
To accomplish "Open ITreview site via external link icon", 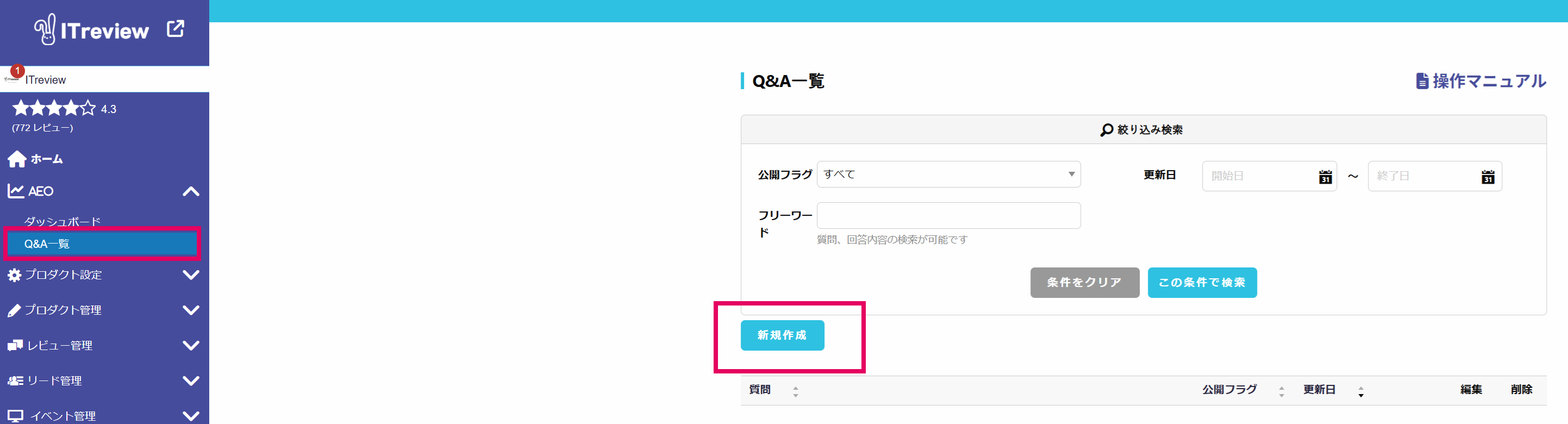I will 176,29.
